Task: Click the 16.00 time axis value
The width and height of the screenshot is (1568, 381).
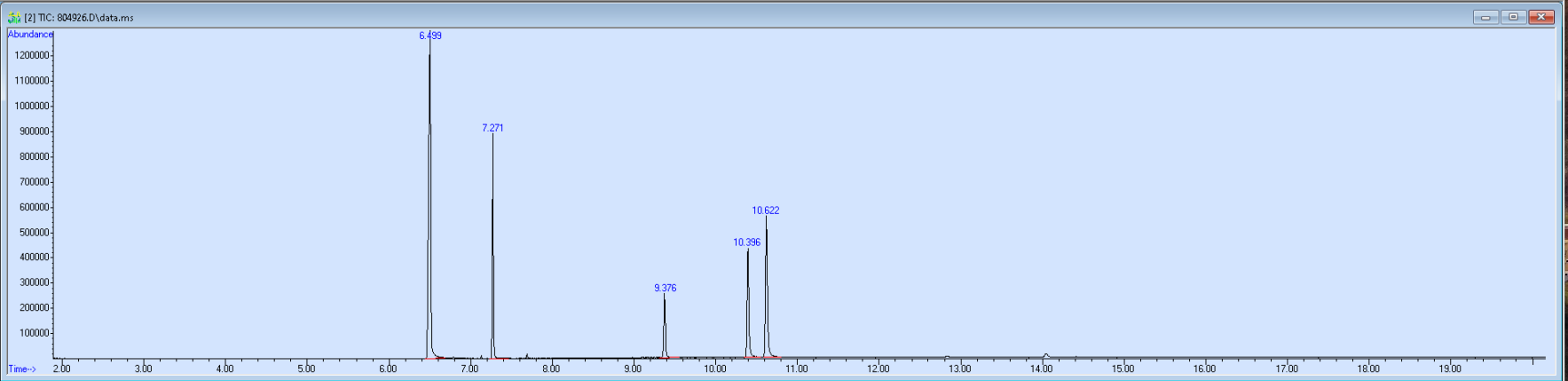Action: point(1204,369)
